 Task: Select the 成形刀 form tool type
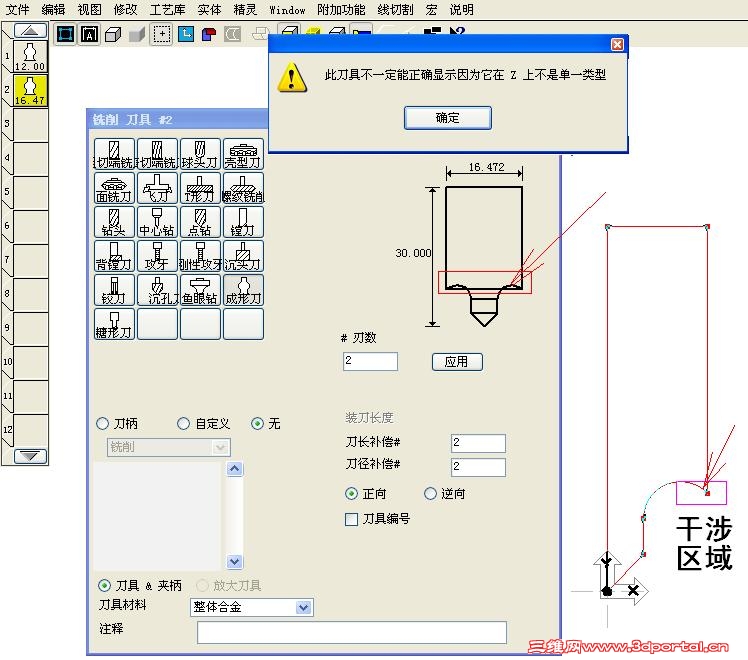click(243, 290)
